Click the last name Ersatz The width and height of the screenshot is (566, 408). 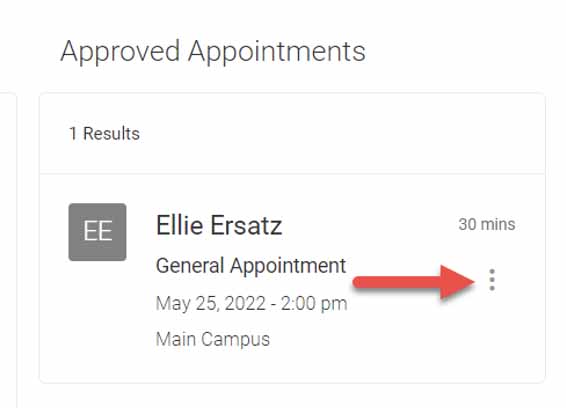pyautogui.click(x=246, y=225)
